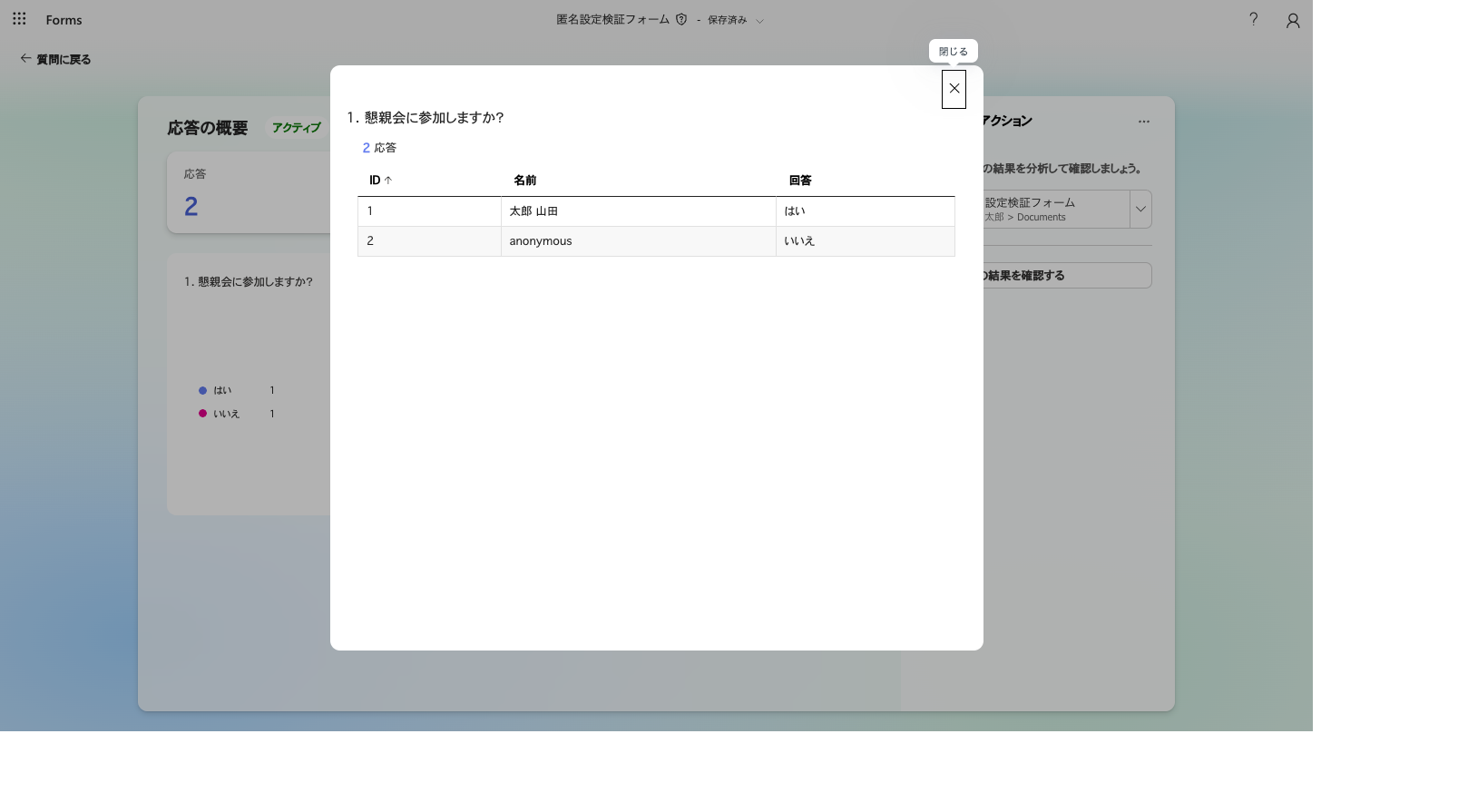Close the response details dialog

click(x=954, y=89)
